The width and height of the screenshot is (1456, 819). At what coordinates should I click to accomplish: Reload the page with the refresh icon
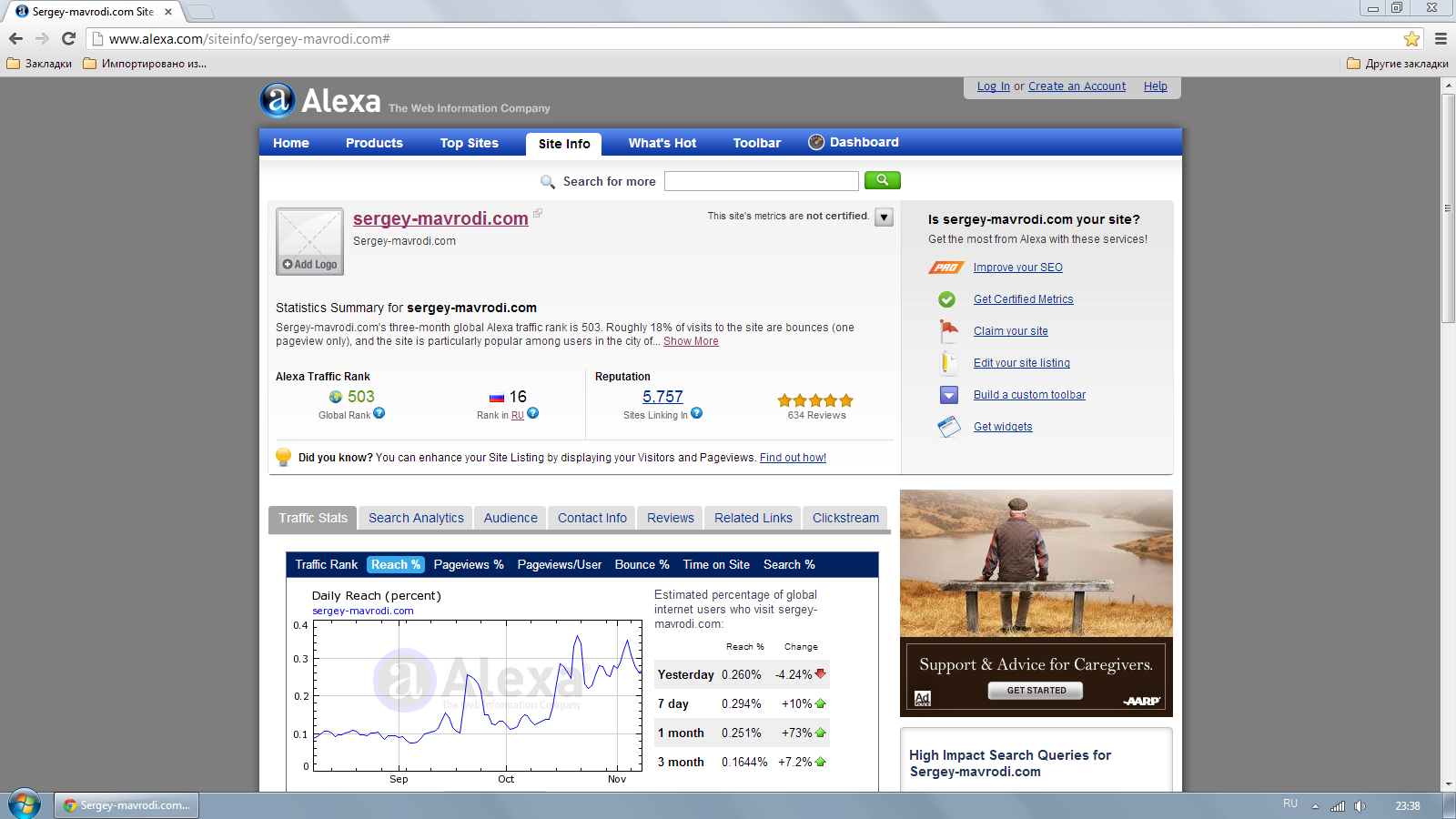[x=68, y=38]
